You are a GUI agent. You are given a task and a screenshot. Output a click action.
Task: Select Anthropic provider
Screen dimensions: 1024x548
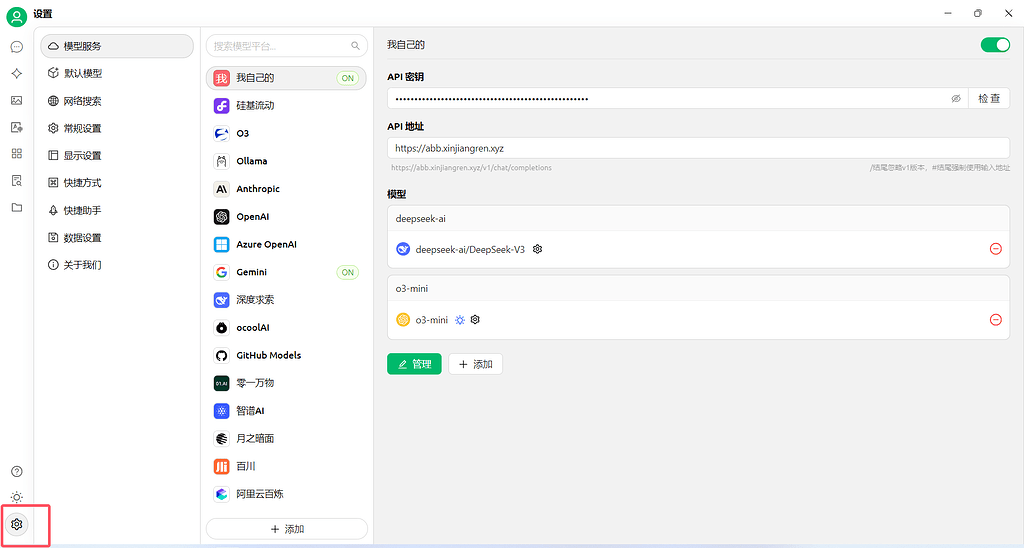tap(286, 189)
